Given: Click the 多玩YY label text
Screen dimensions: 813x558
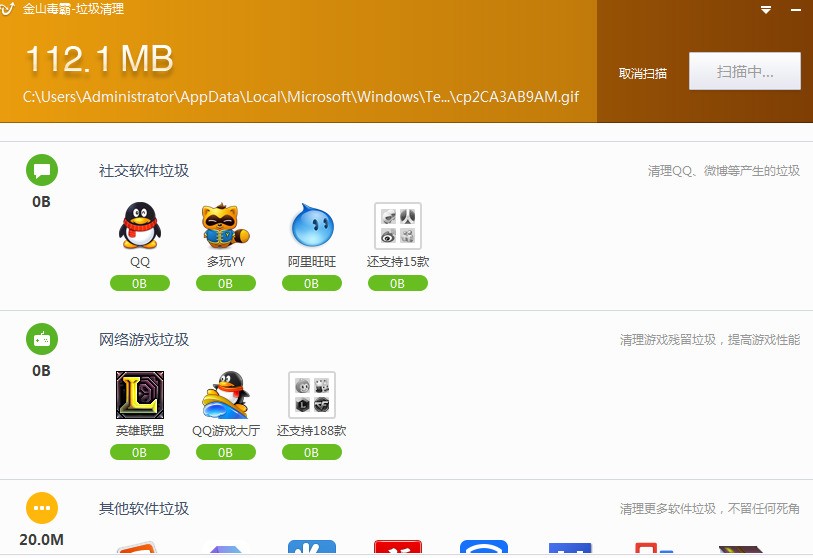Looking at the screenshot, I should click(x=226, y=261).
